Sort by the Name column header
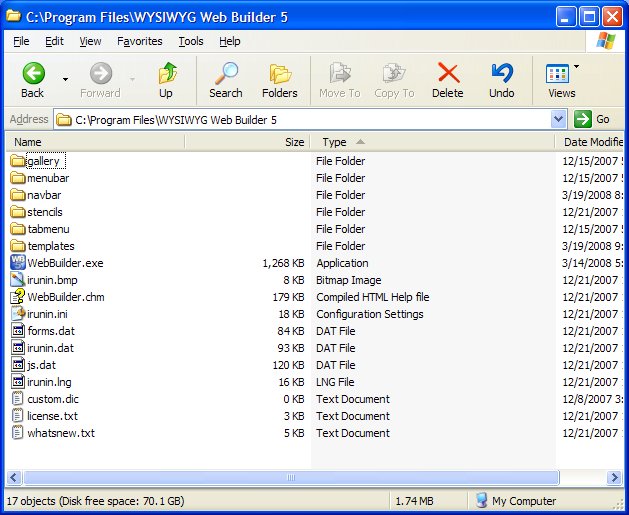Image resolution: width=629 pixels, height=515 pixels. pyautogui.click(x=95, y=142)
